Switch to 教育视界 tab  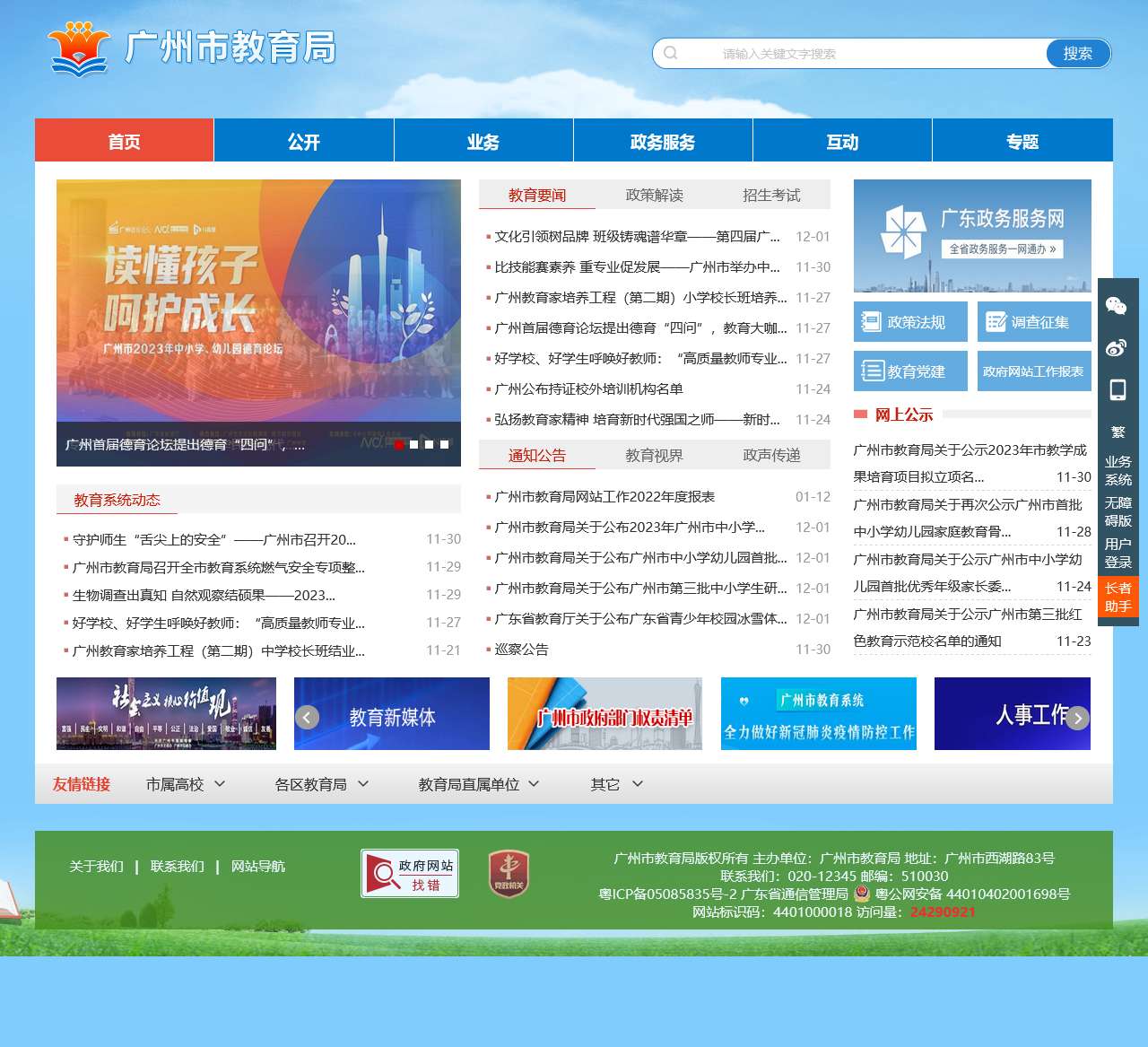(654, 455)
